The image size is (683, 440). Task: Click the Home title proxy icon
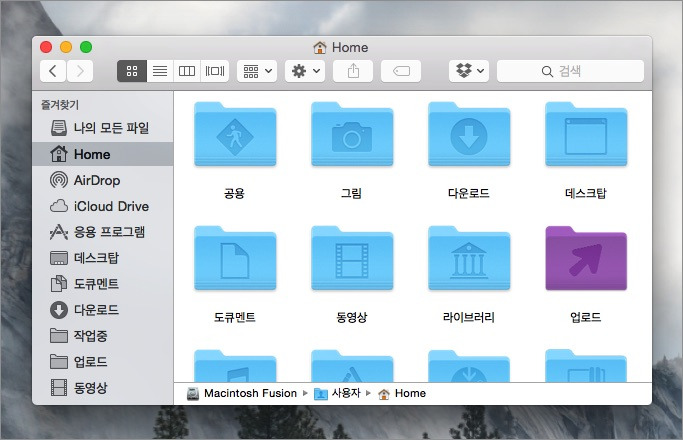pyautogui.click(x=320, y=47)
